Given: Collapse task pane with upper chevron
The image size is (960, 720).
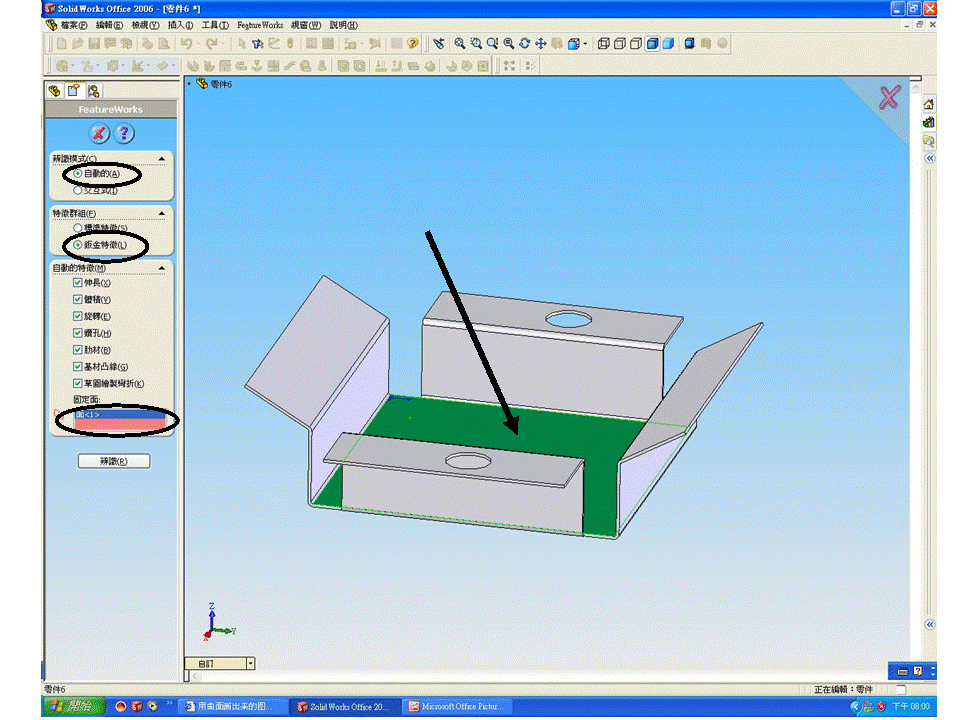Looking at the screenshot, I should tap(929, 159).
